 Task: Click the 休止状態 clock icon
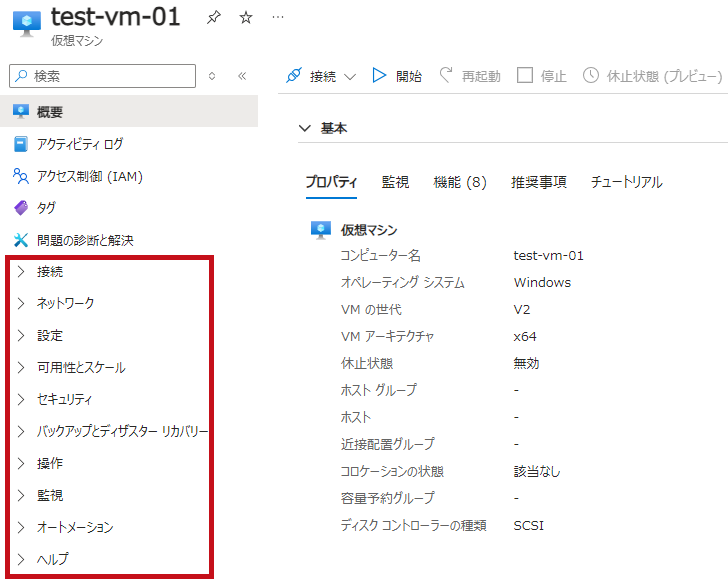[591, 75]
